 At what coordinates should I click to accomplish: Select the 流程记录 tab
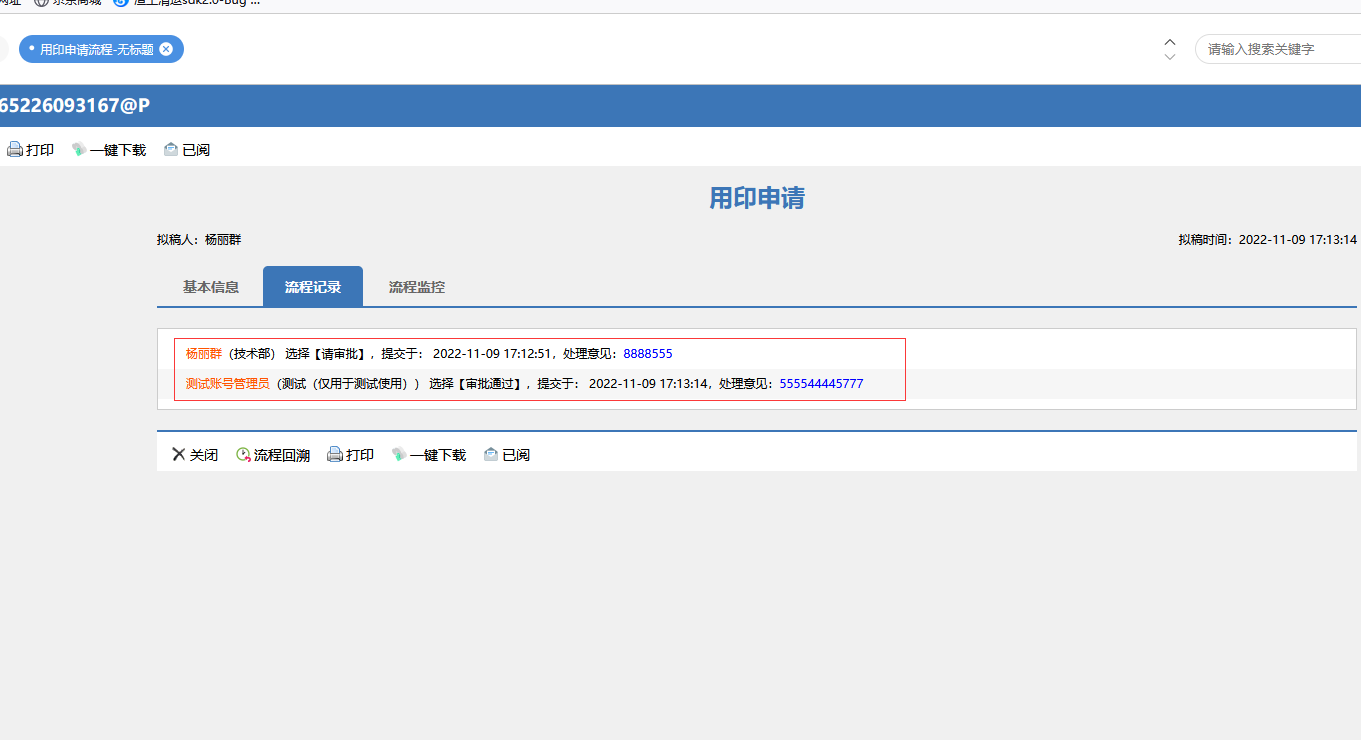tap(313, 287)
